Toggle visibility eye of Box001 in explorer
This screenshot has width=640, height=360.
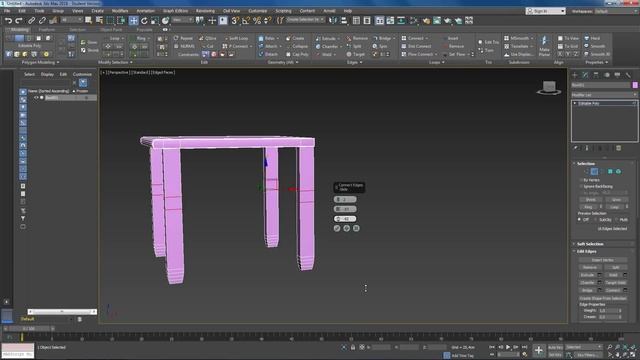36,98
